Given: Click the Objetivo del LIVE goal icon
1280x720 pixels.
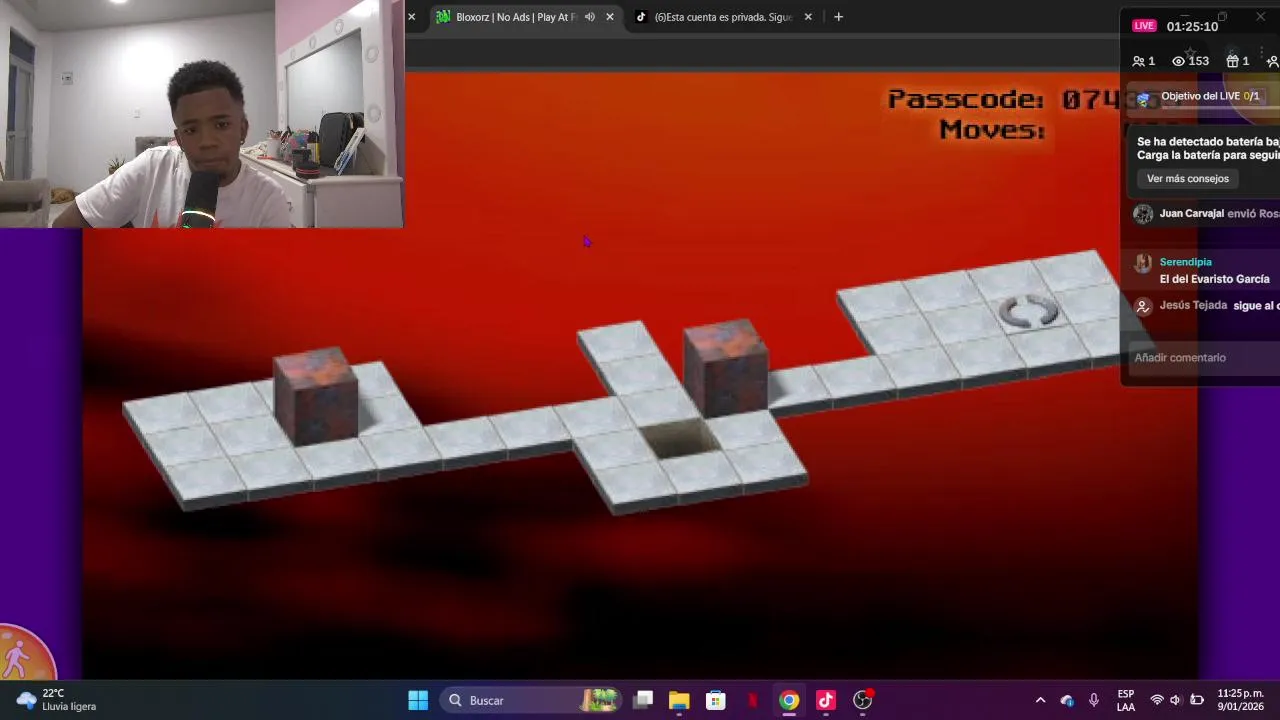Looking at the screenshot, I should [x=1144, y=98].
